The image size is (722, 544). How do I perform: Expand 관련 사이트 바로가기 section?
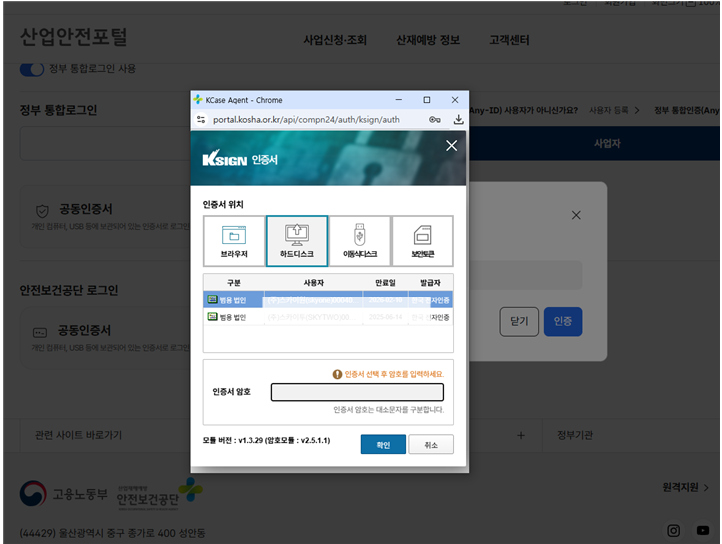[x=78, y=435]
